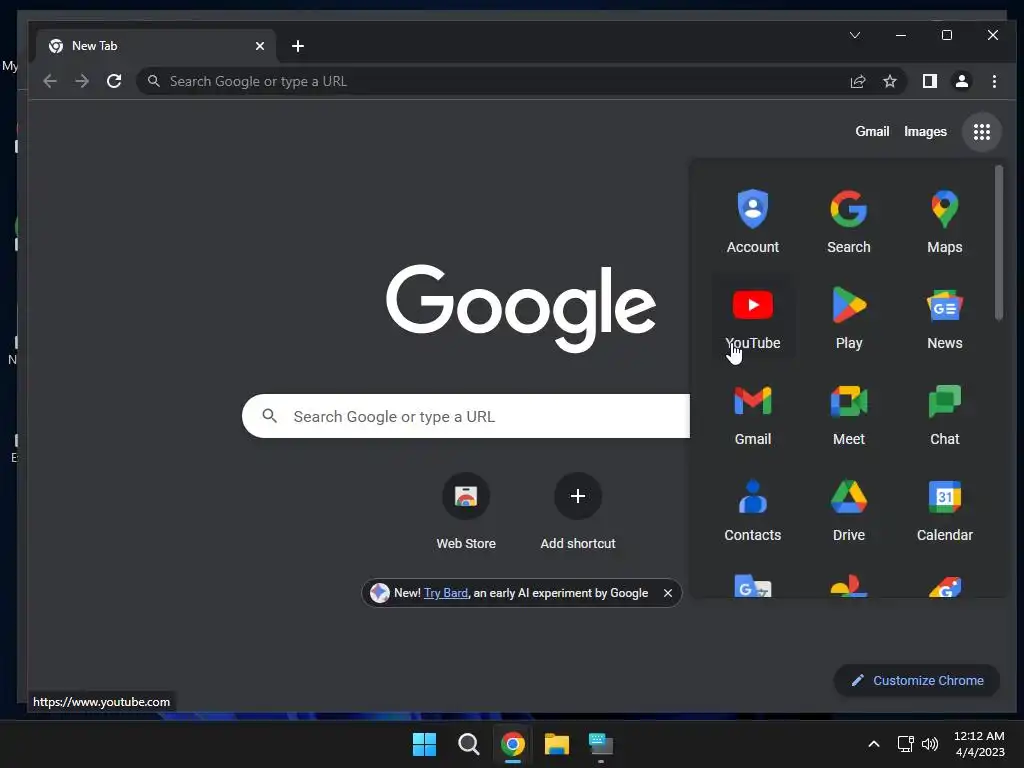Viewport: 1024px width, 768px height.
Task: Launch Google Meet from apps panel
Action: (848, 413)
